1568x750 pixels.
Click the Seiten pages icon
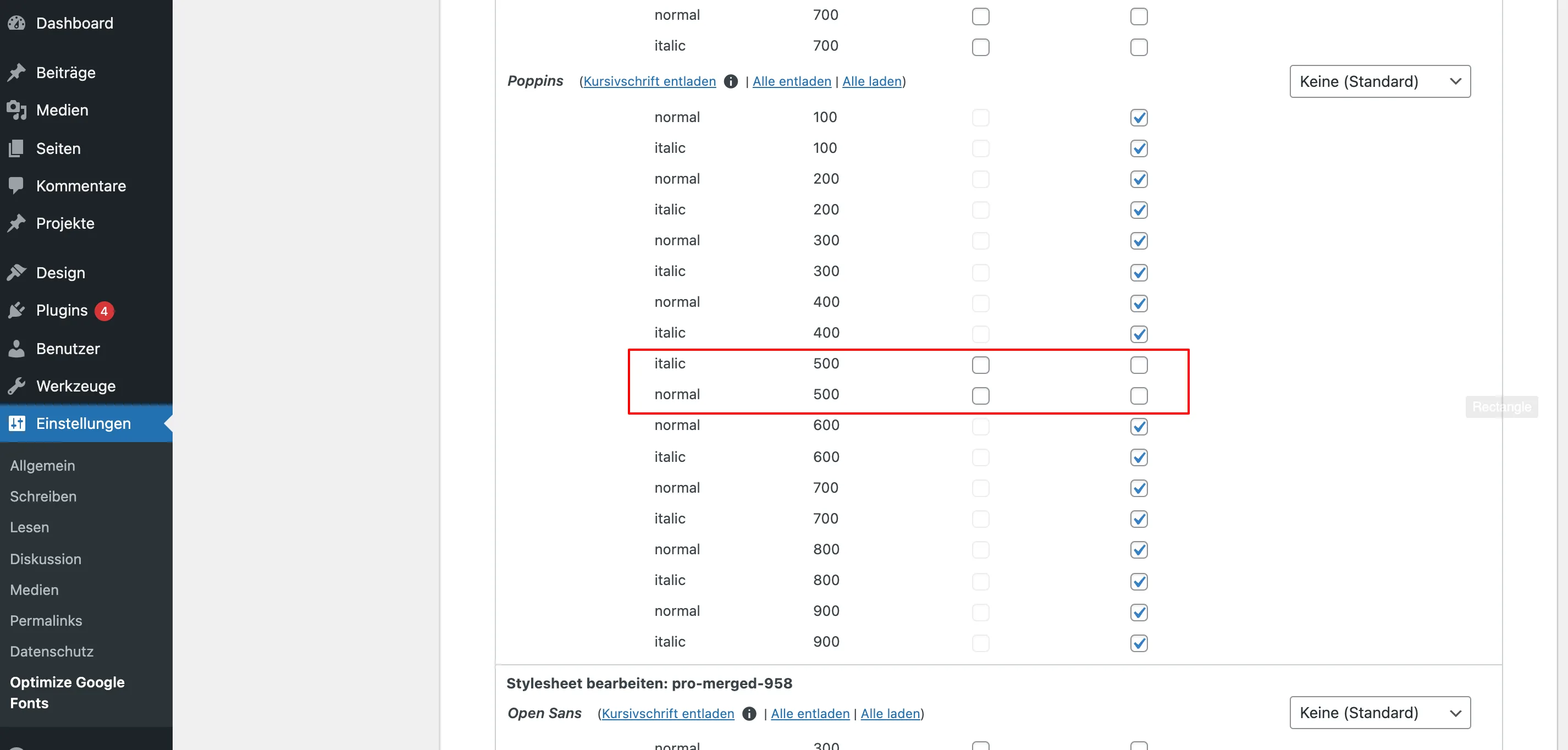tap(16, 148)
